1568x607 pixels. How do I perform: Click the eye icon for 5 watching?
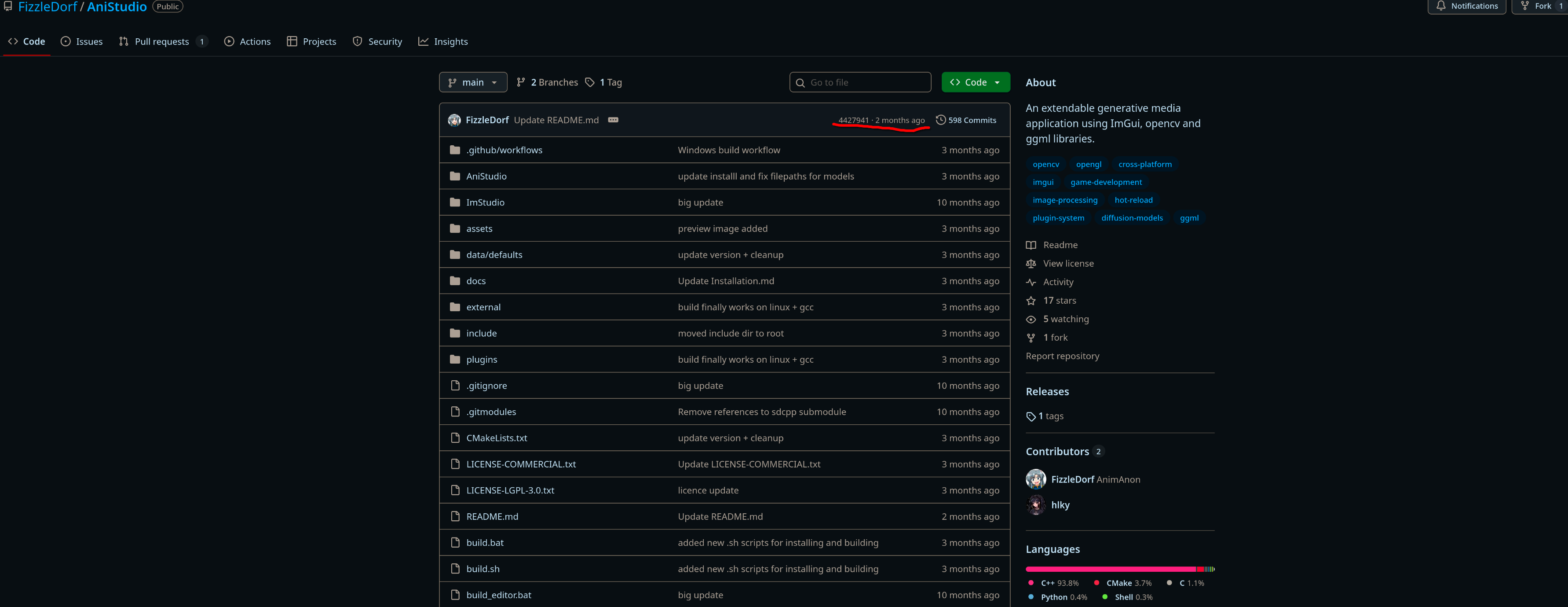click(1031, 319)
